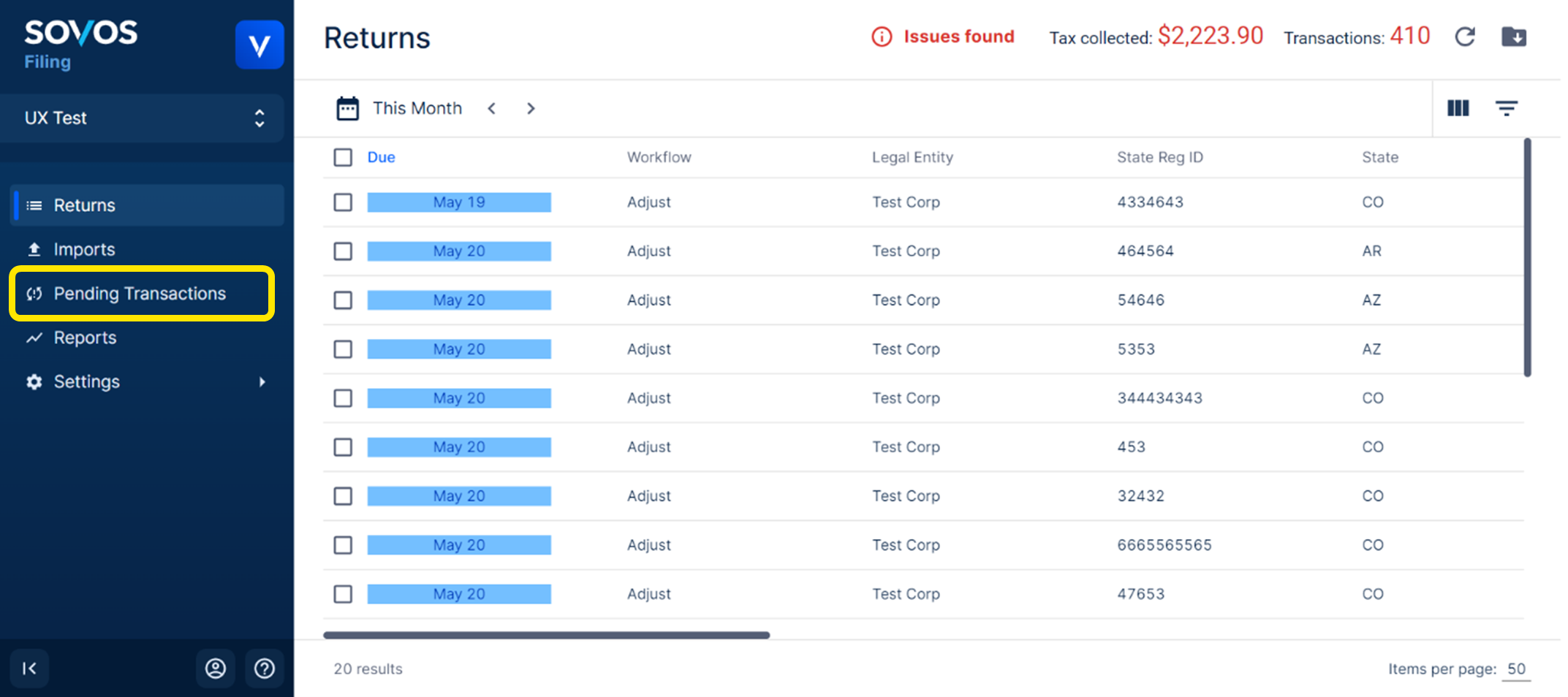Select checkbox for State Reg ID 464564
Viewport: 1568px width, 697px height.
tap(343, 251)
